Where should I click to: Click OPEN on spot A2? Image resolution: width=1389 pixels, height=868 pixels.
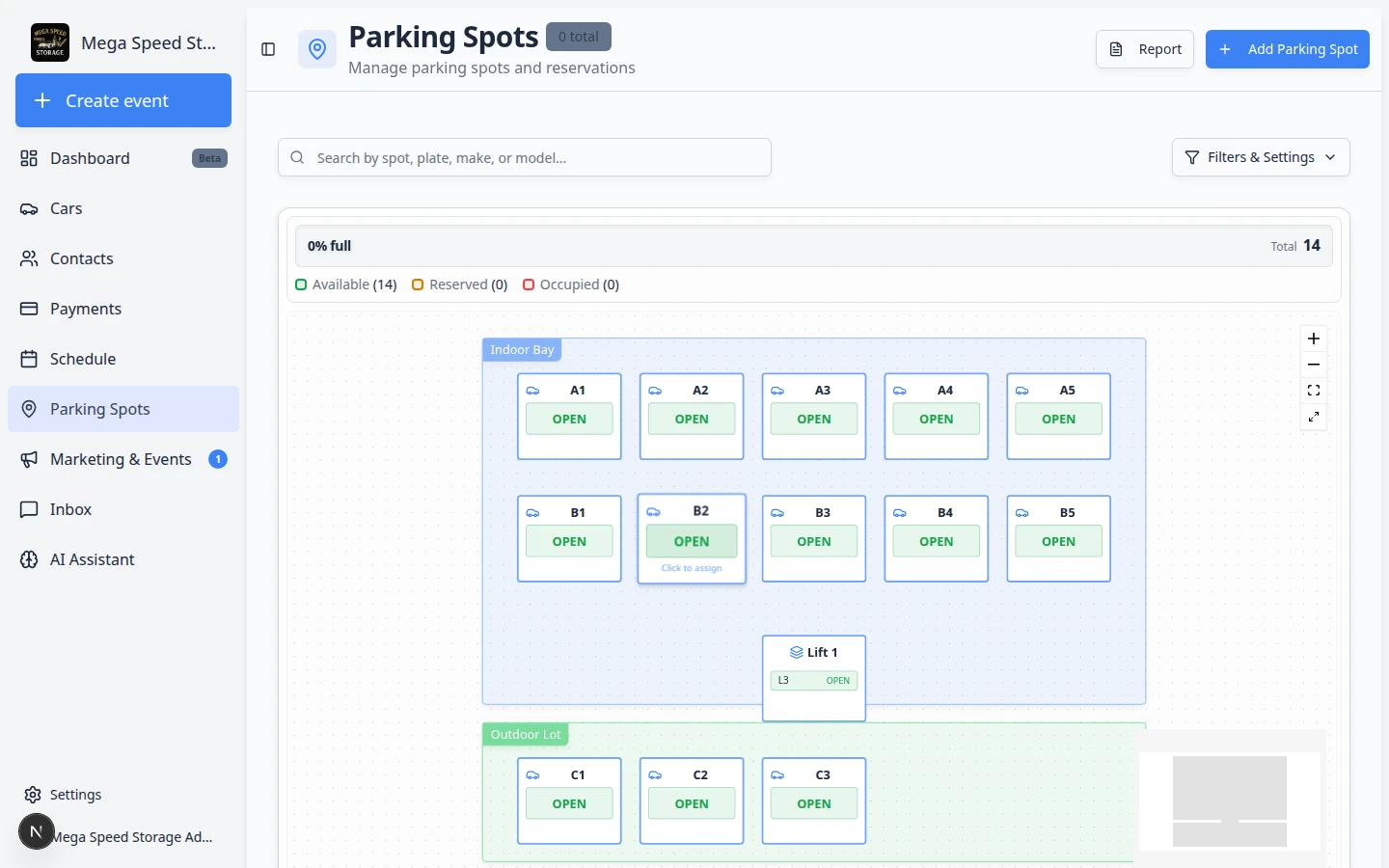coord(692,420)
